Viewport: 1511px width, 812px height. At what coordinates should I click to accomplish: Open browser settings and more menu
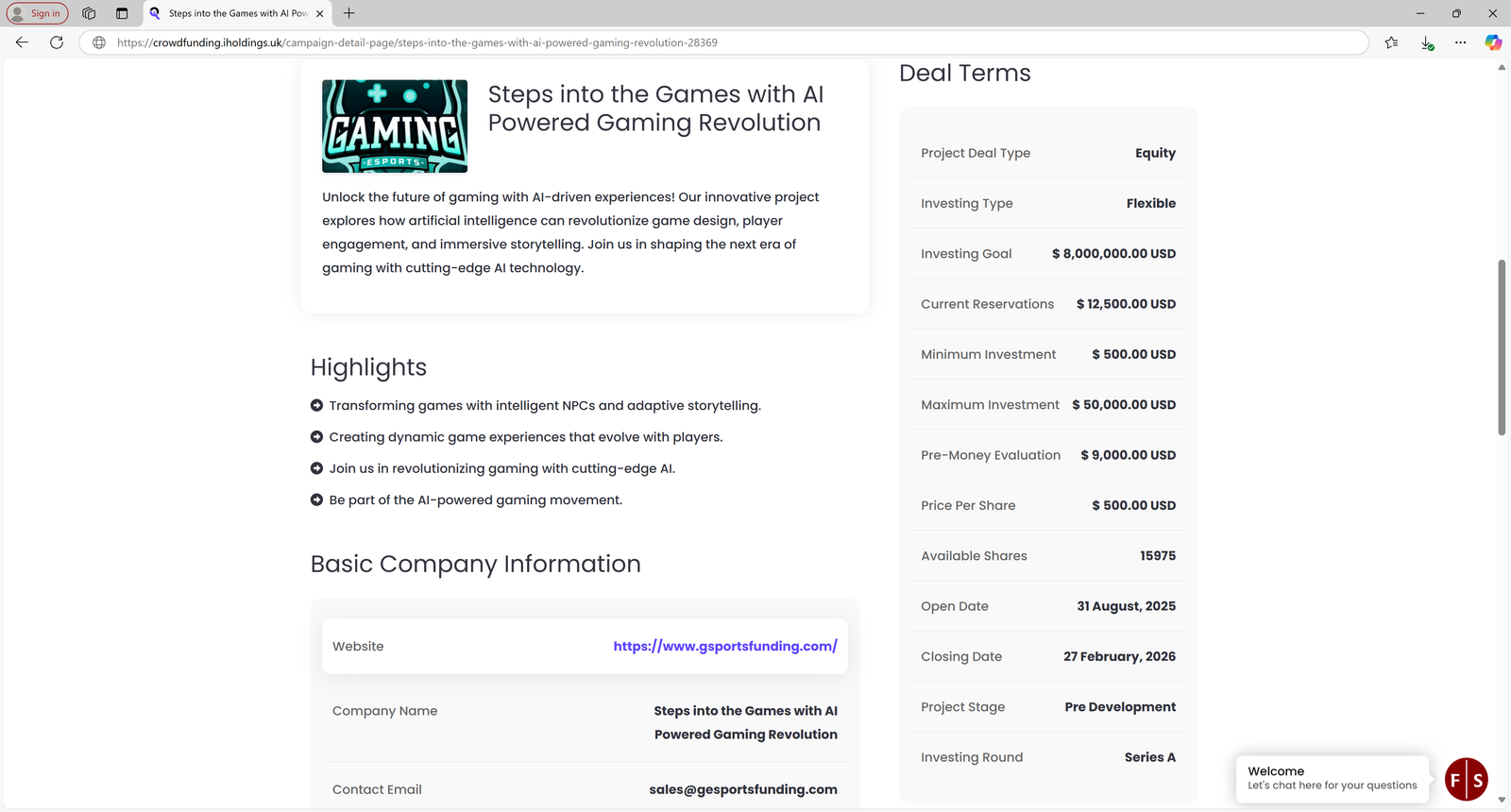[x=1460, y=42]
